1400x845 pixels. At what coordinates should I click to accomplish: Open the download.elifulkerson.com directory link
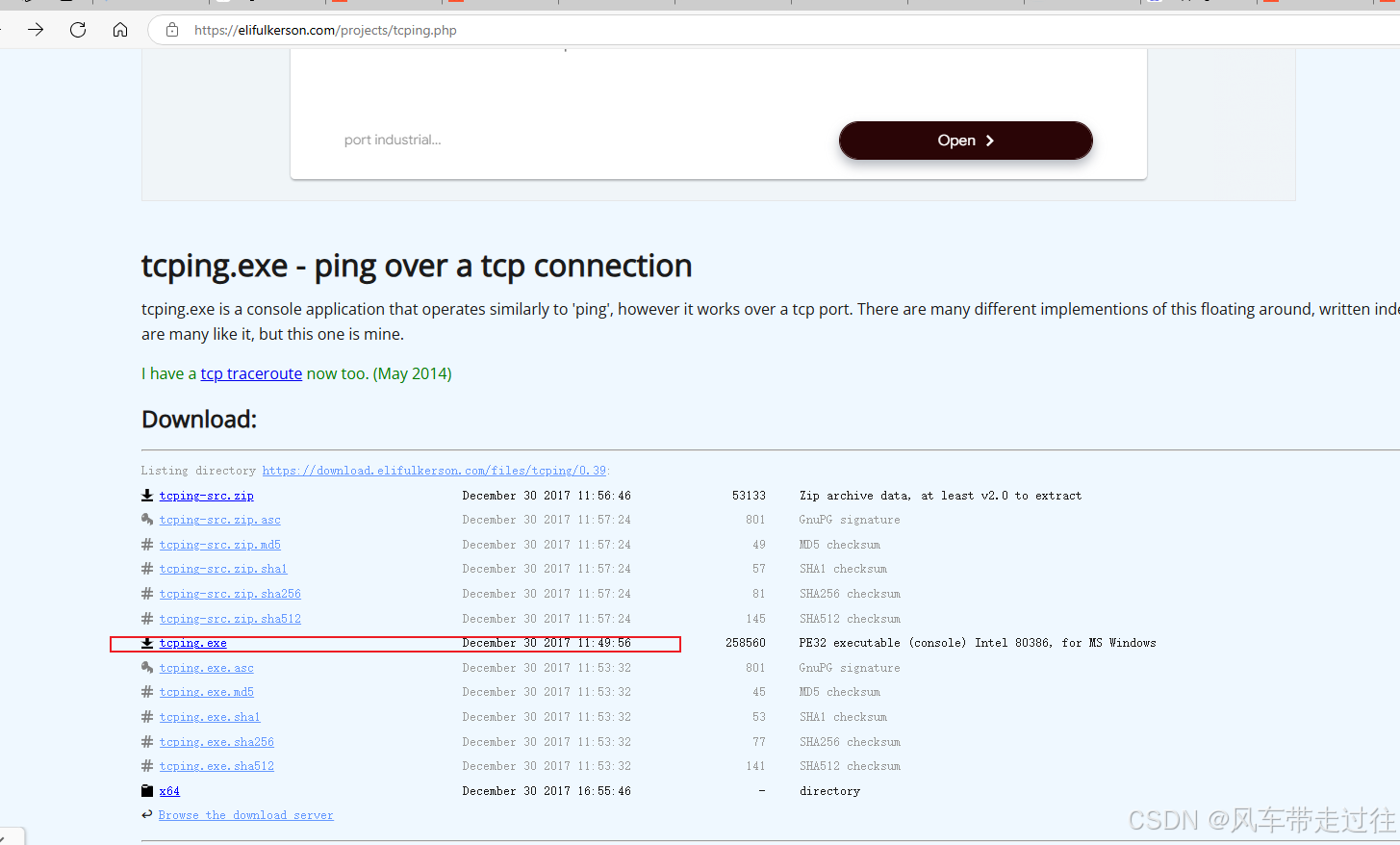434,471
